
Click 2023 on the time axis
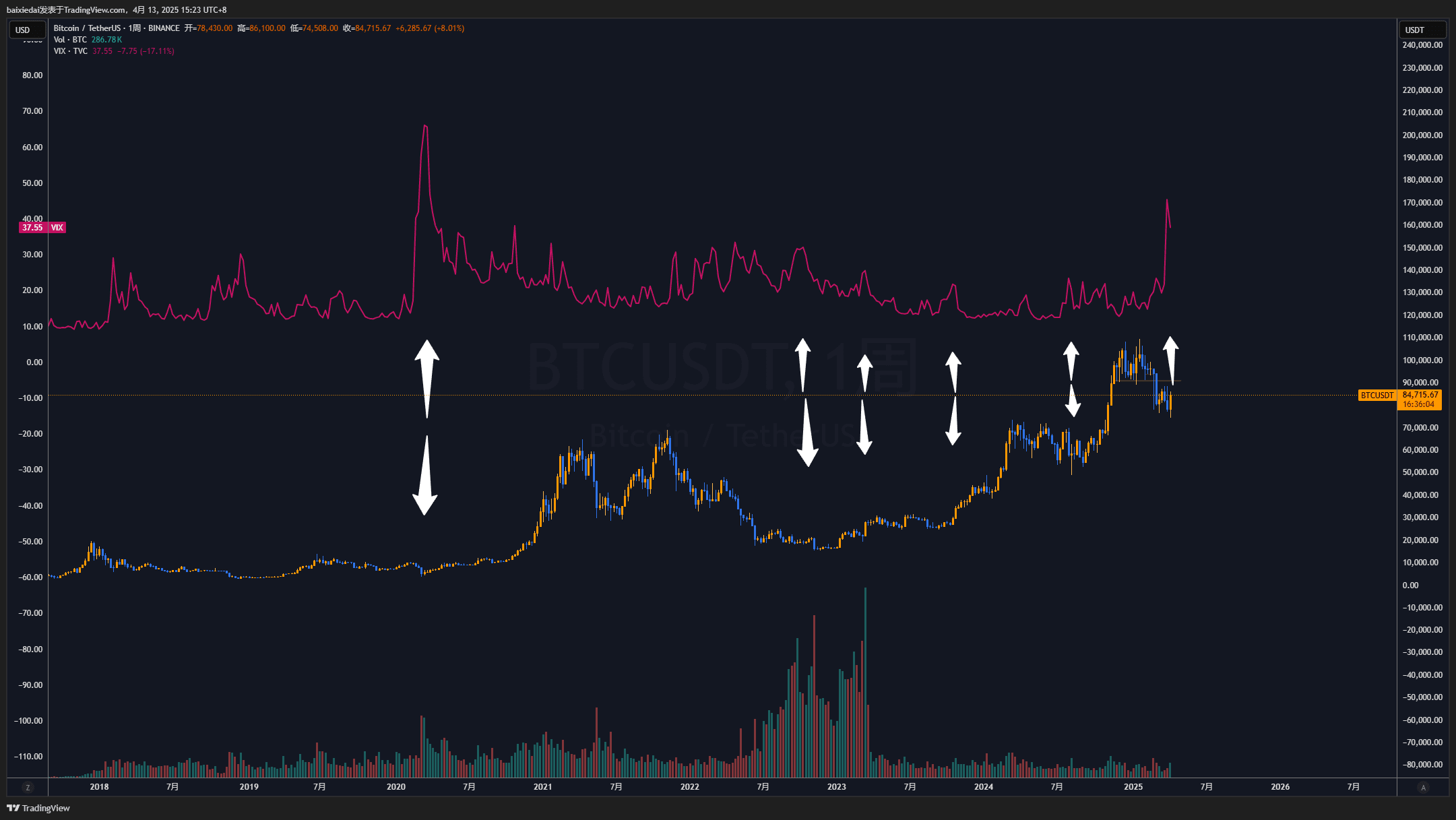(837, 787)
